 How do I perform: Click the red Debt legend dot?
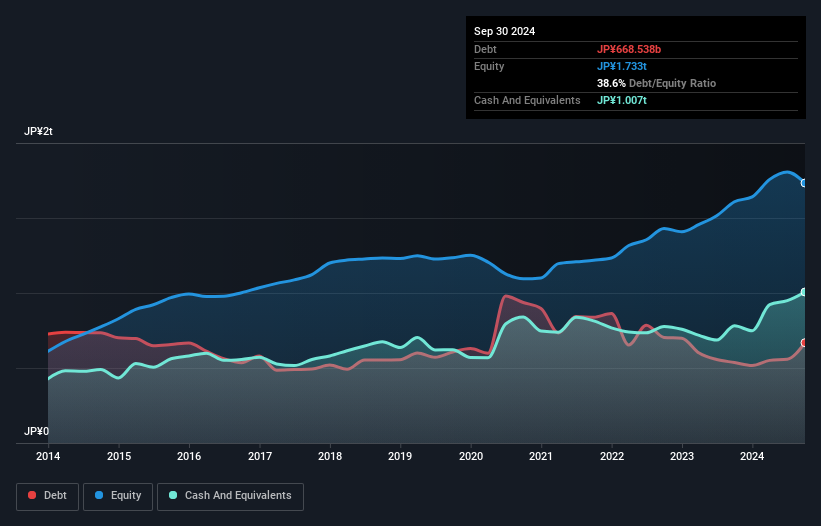(32, 495)
